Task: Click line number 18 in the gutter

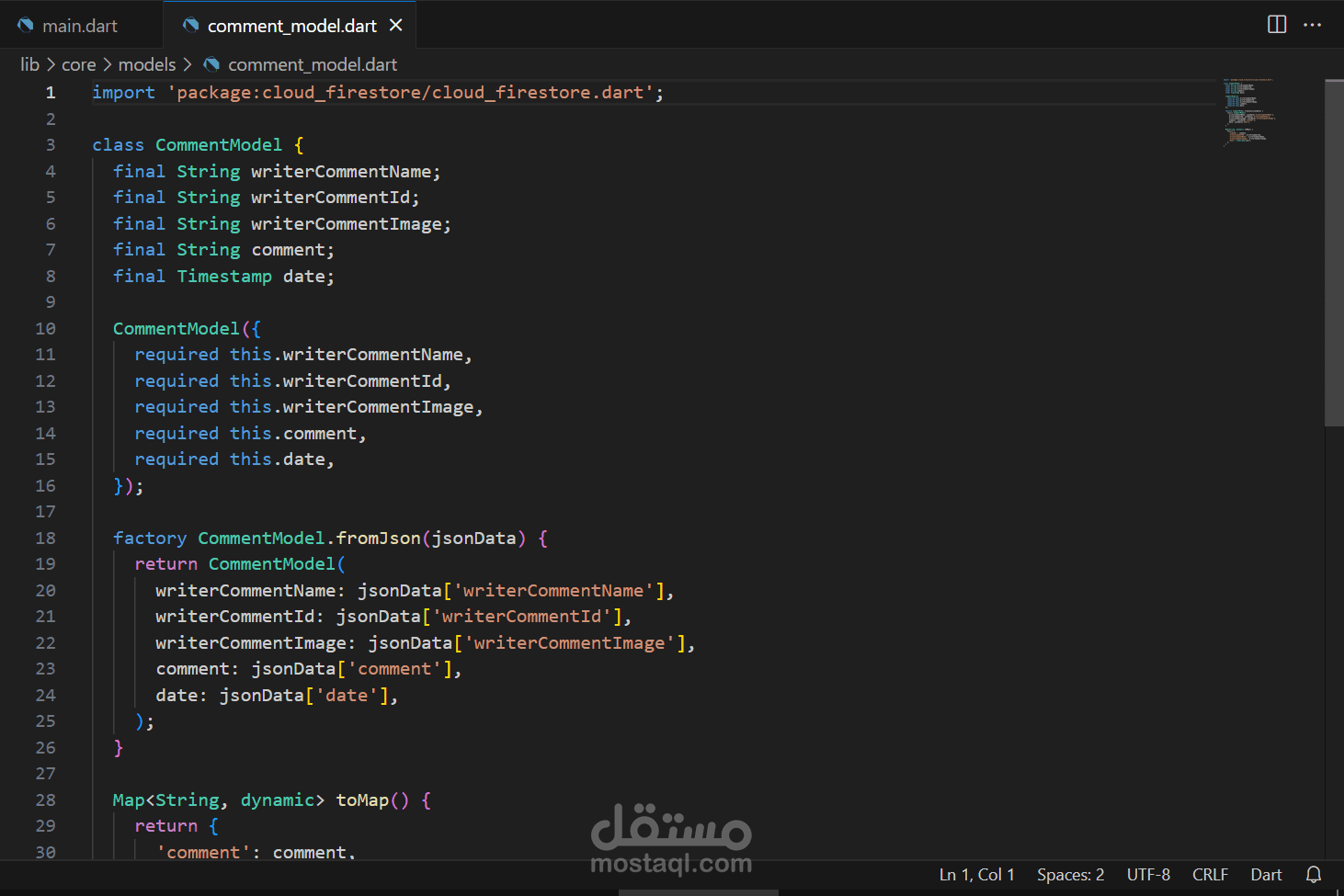Action: click(45, 539)
